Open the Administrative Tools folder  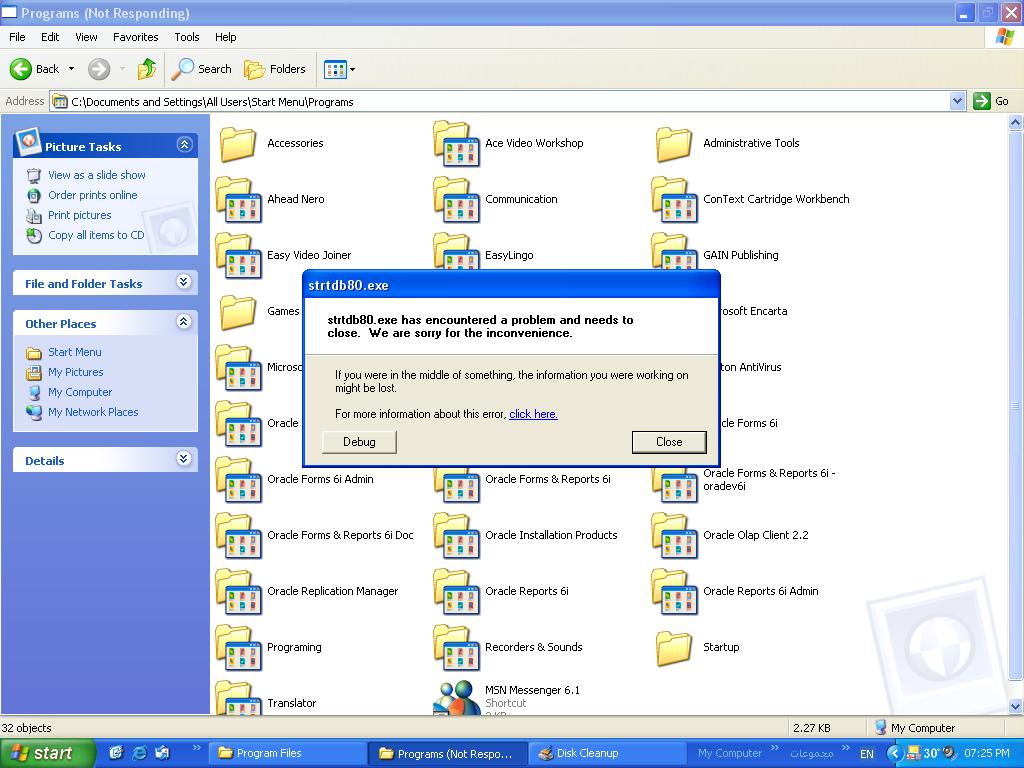click(673, 144)
